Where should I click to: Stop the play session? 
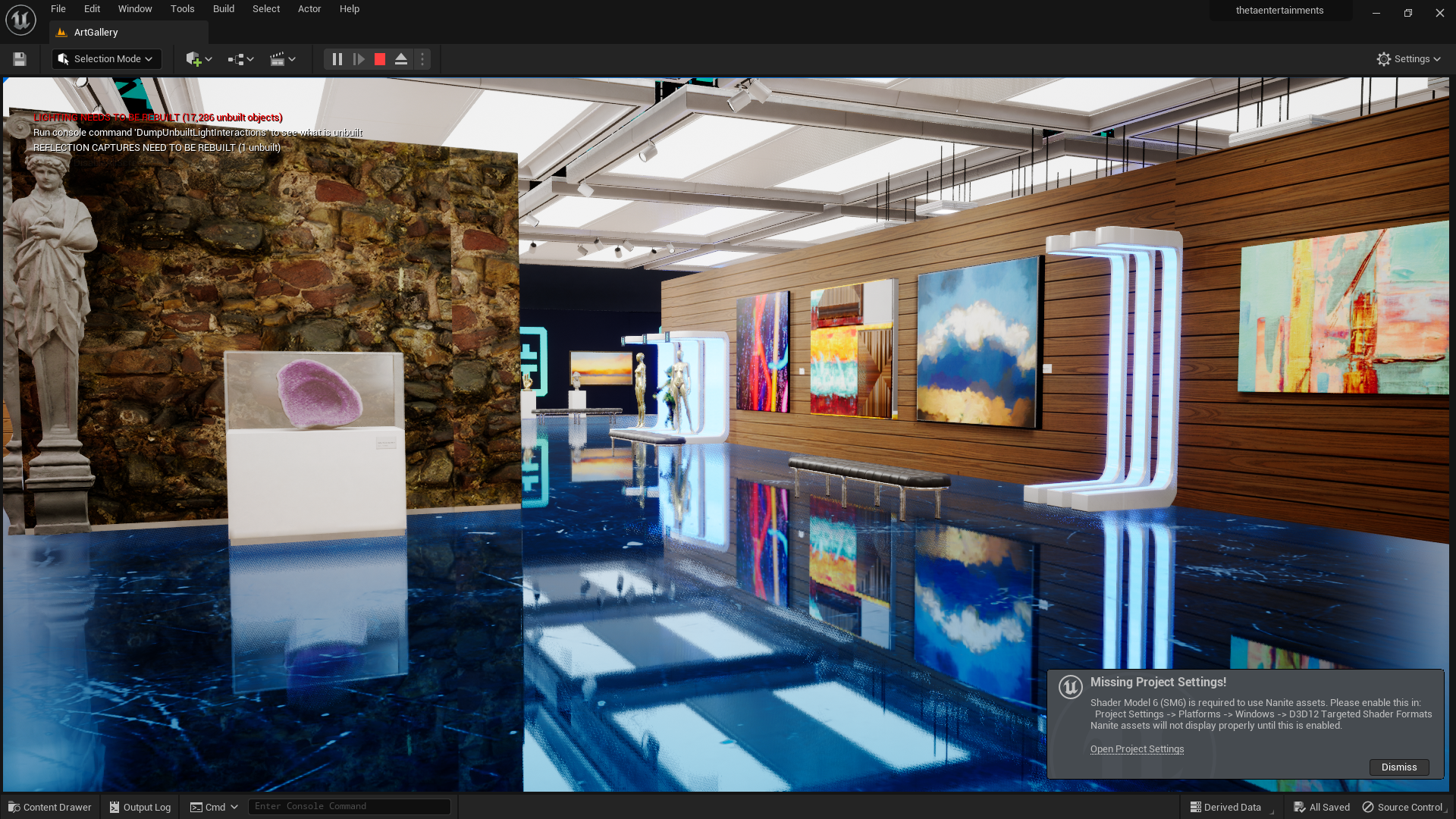pyautogui.click(x=380, y=59)
